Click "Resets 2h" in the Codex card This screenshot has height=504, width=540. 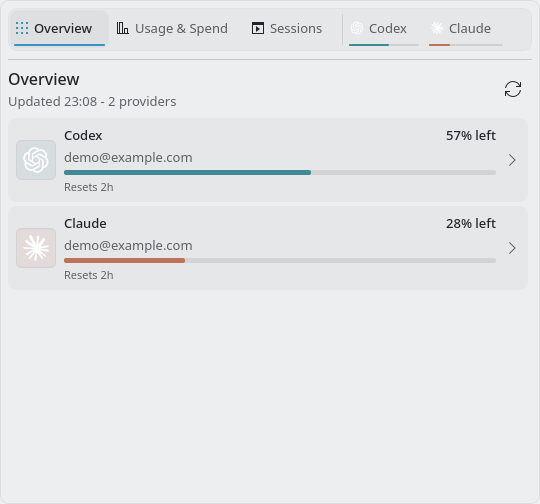89,187
